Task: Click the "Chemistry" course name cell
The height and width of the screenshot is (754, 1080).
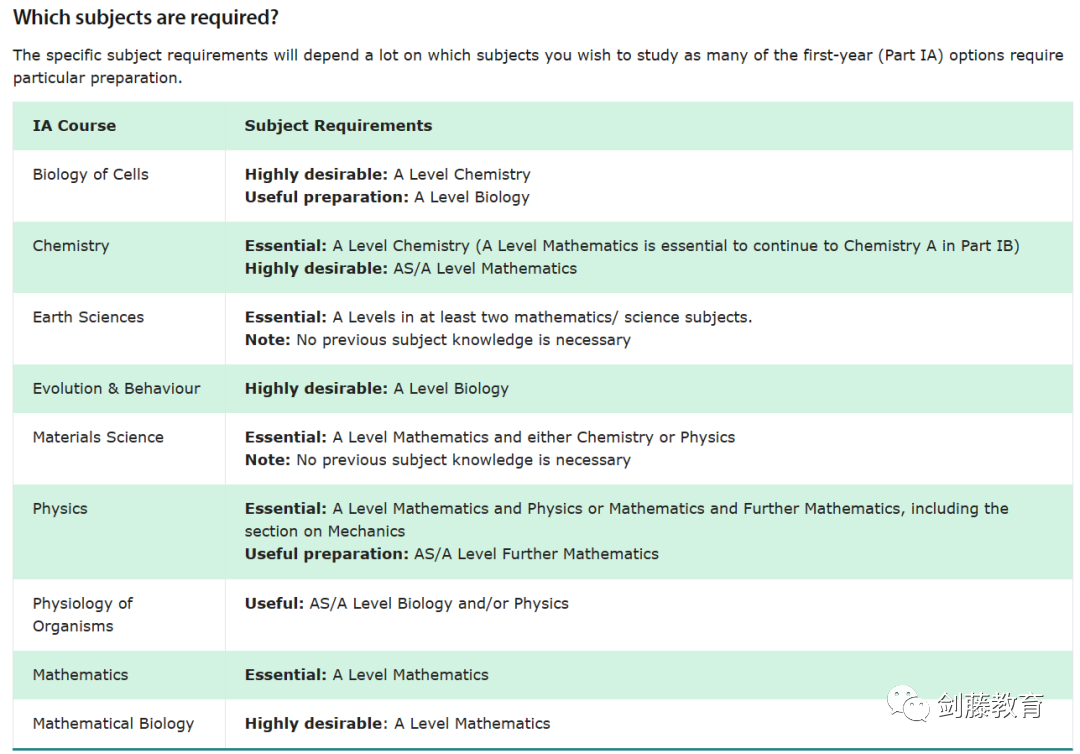Action: click(71, 246)
